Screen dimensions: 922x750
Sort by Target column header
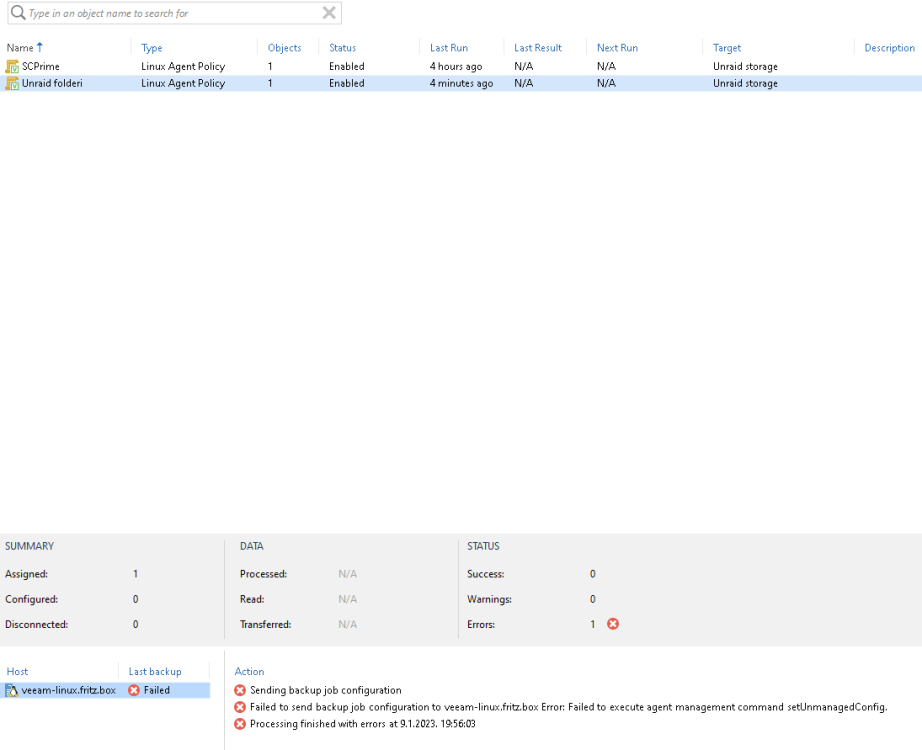point(727,48)
